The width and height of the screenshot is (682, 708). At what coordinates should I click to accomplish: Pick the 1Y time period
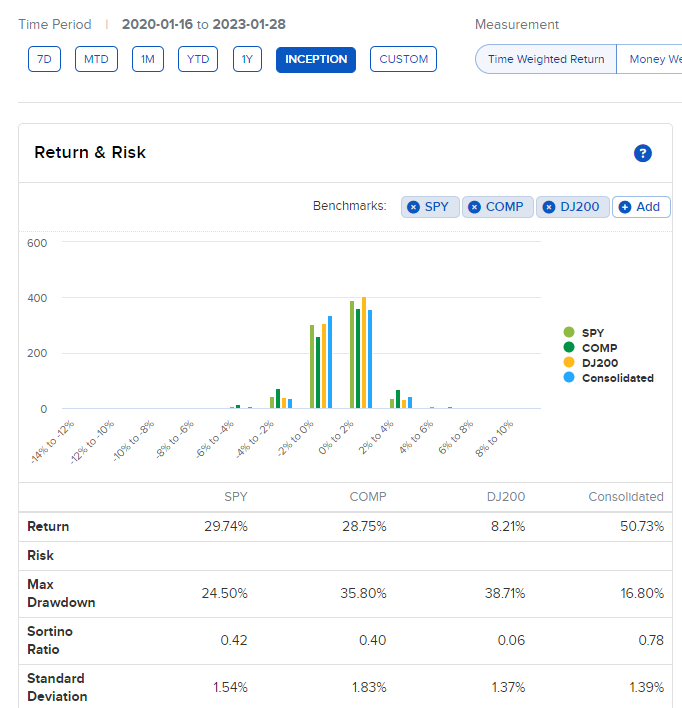click(x=247, y=59)
